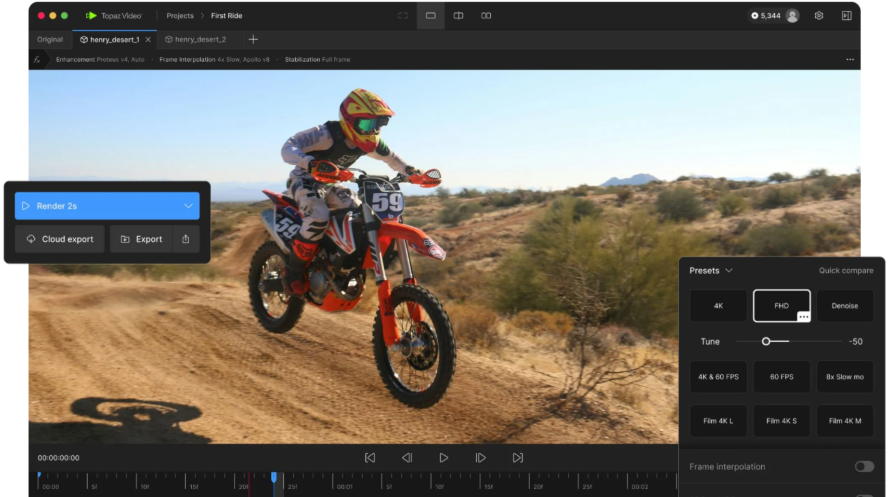This screenshot has height=497, width=888.
Task: Toggle Frame interpolation switch
Action: click(x=864, y=466)
